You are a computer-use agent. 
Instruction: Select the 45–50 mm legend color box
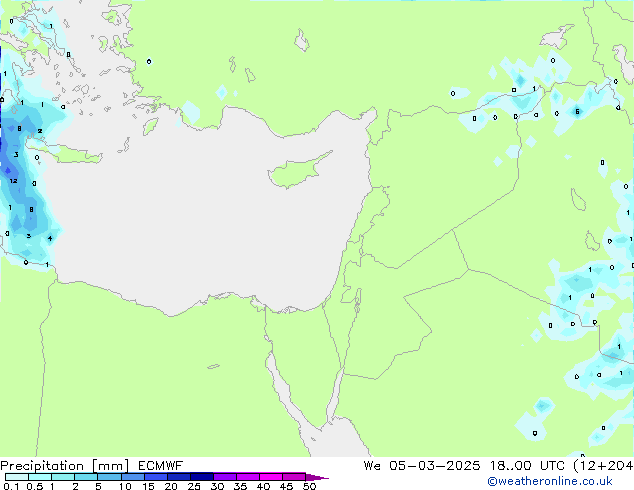coord(294,477)
